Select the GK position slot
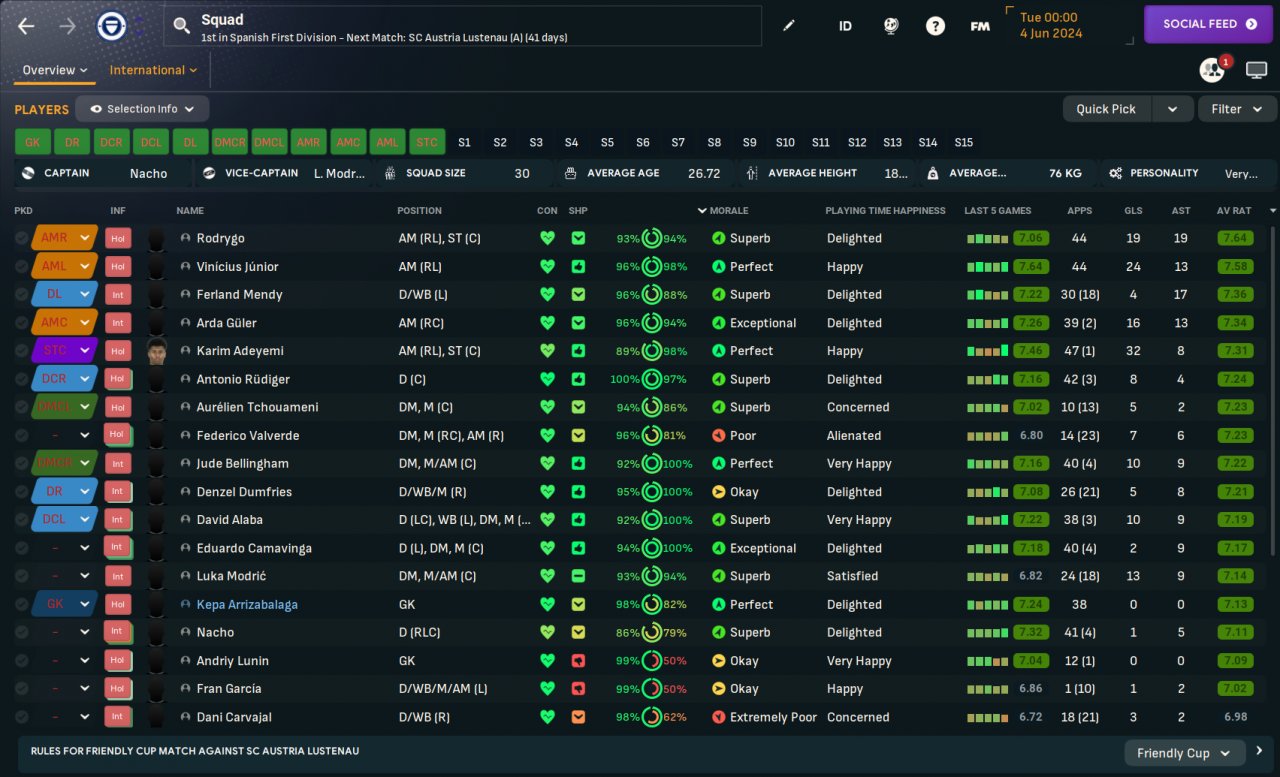 [33, 142]
